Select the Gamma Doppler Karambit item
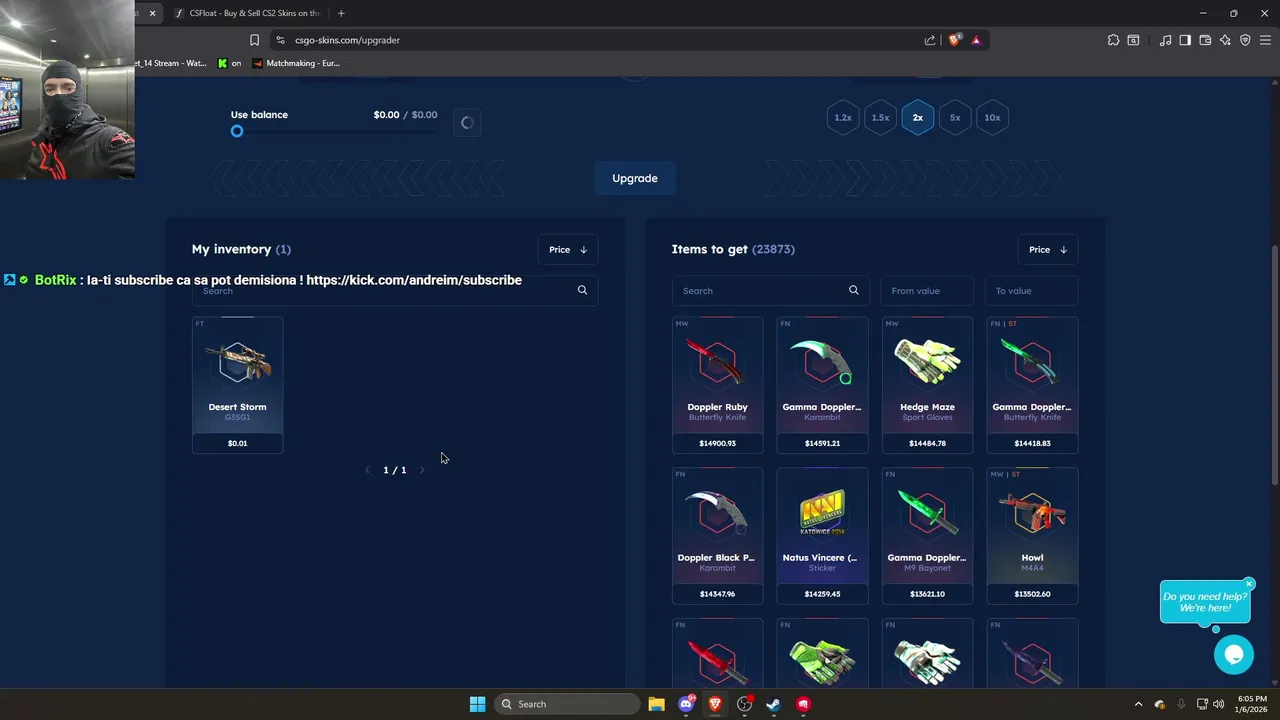This screenshot has height=720, width=1280. (822, 385)
